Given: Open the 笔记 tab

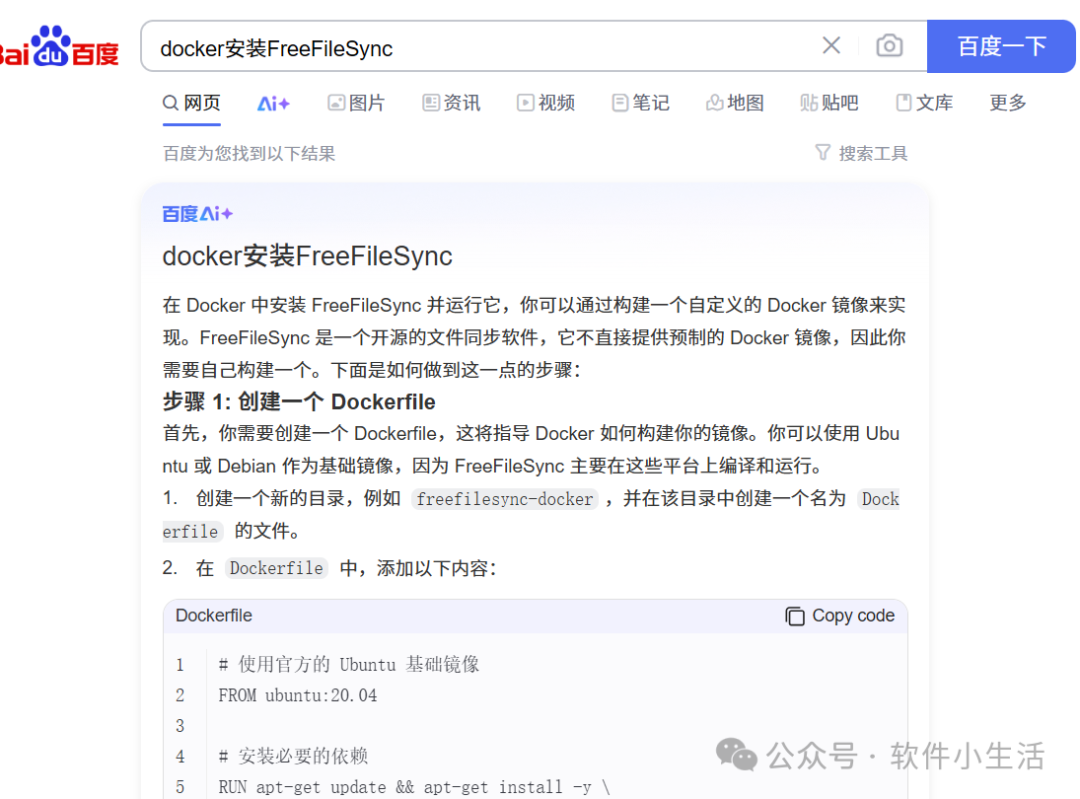Looking at the screenshot, I should pos(641,103).
